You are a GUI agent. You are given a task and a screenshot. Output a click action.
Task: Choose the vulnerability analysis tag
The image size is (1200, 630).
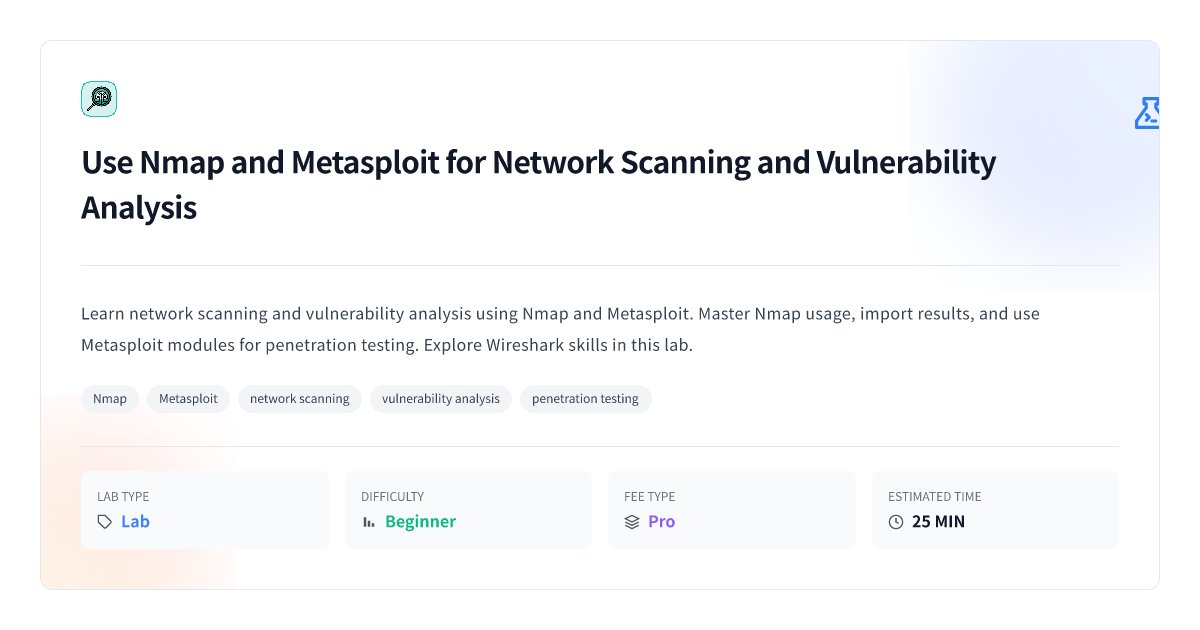pyautogui.click(x=441, y=399)
